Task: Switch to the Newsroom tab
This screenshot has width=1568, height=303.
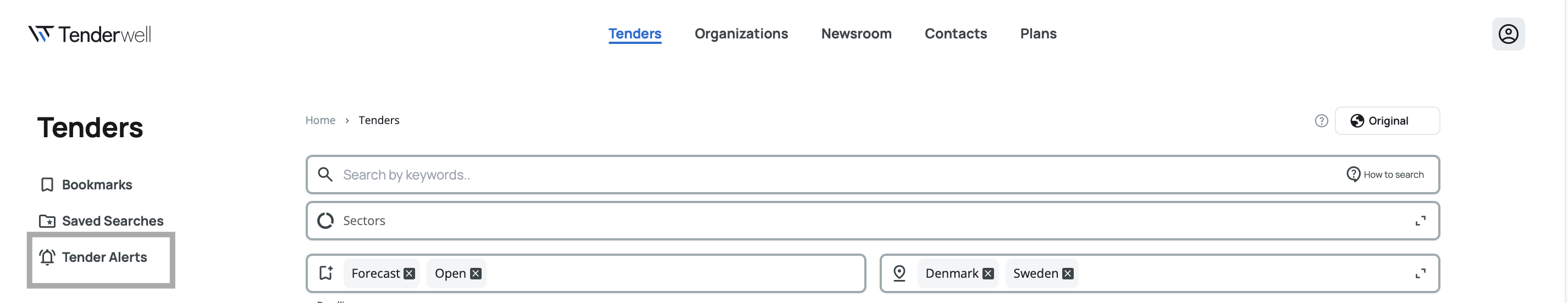Action: tap(856, 34)
